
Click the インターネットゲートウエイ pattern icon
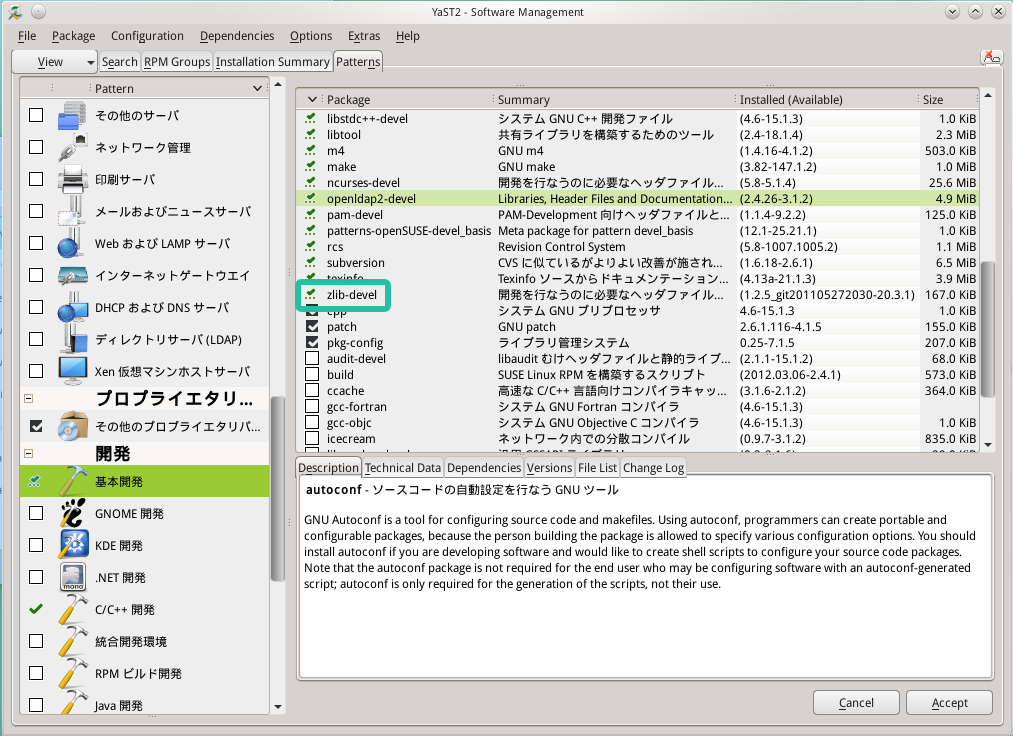click(72, 275)
